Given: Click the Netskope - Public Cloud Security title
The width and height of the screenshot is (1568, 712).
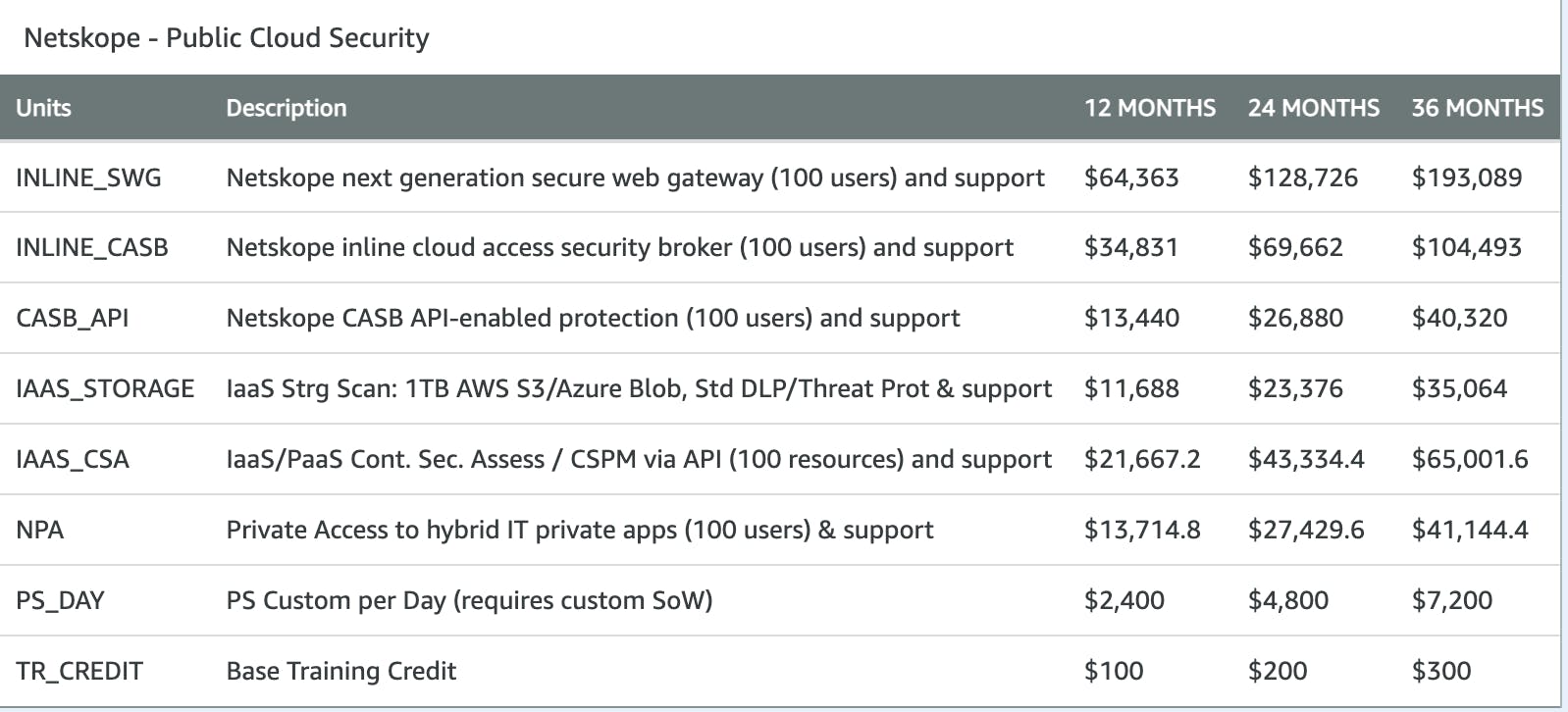Looking at the screenshot, I should (x=227, y=37).
